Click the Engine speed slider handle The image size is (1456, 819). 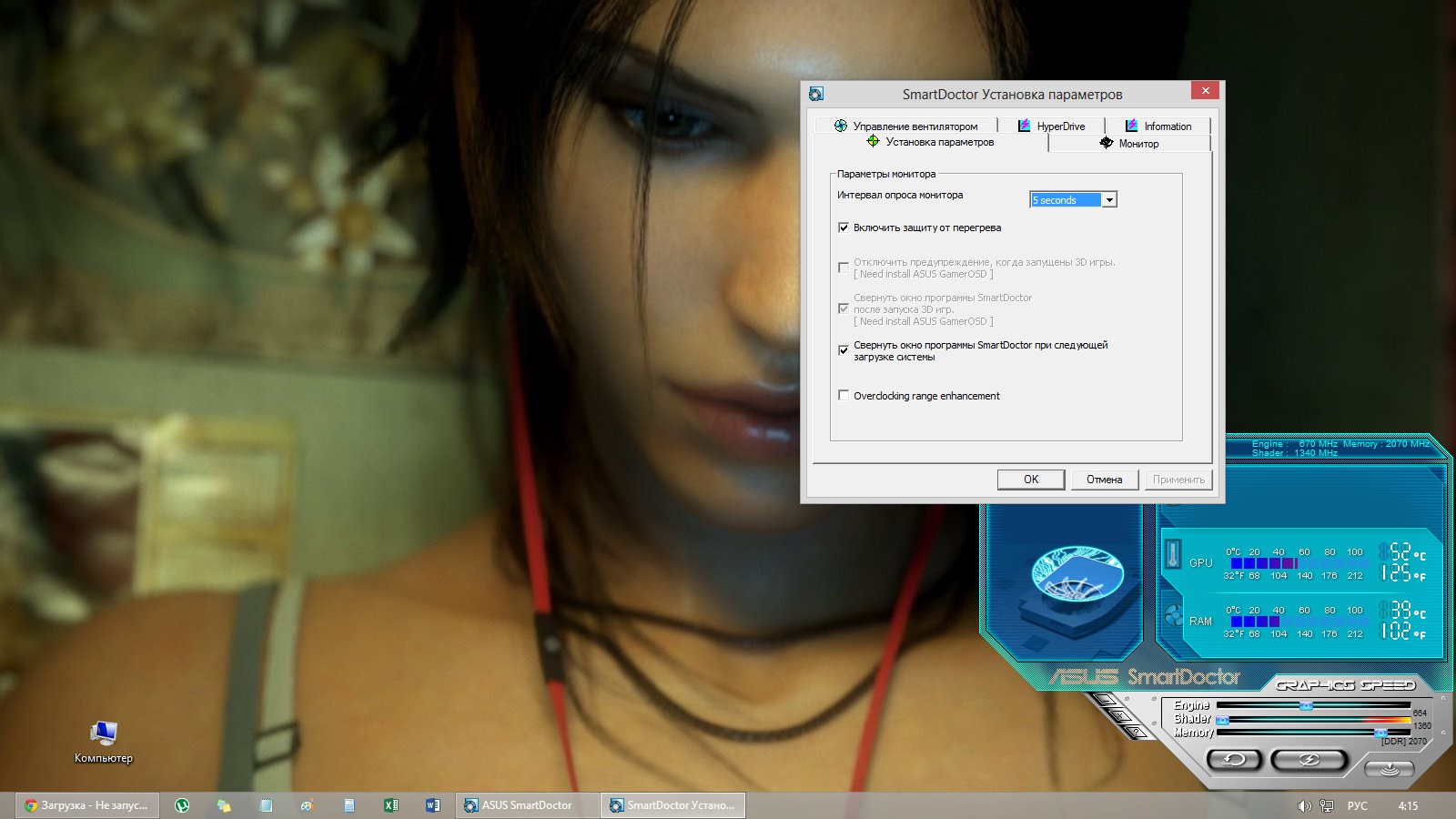pyautogui.click(x=1306, y=705)
